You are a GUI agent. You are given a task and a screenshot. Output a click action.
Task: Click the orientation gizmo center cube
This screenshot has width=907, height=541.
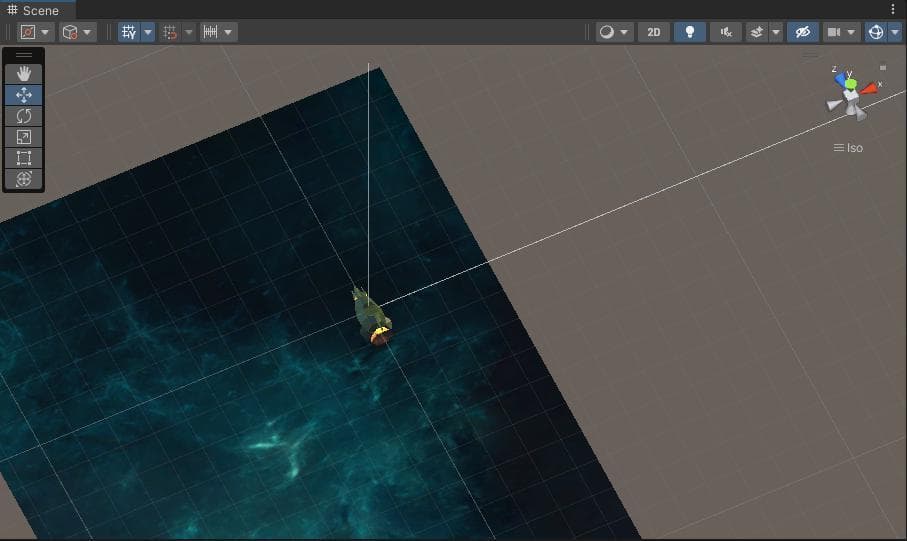[x=850, y=95]
